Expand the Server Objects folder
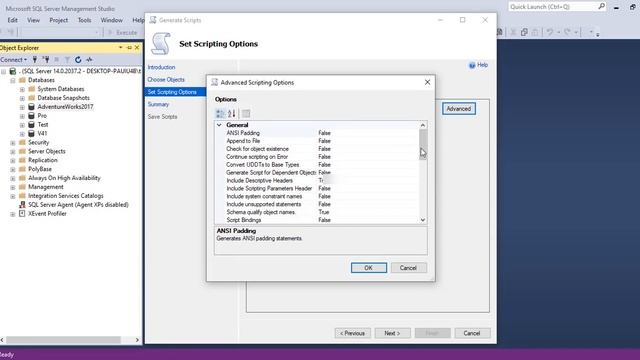The width and height of the screenshot is (640, 360). tap(13, 151)
